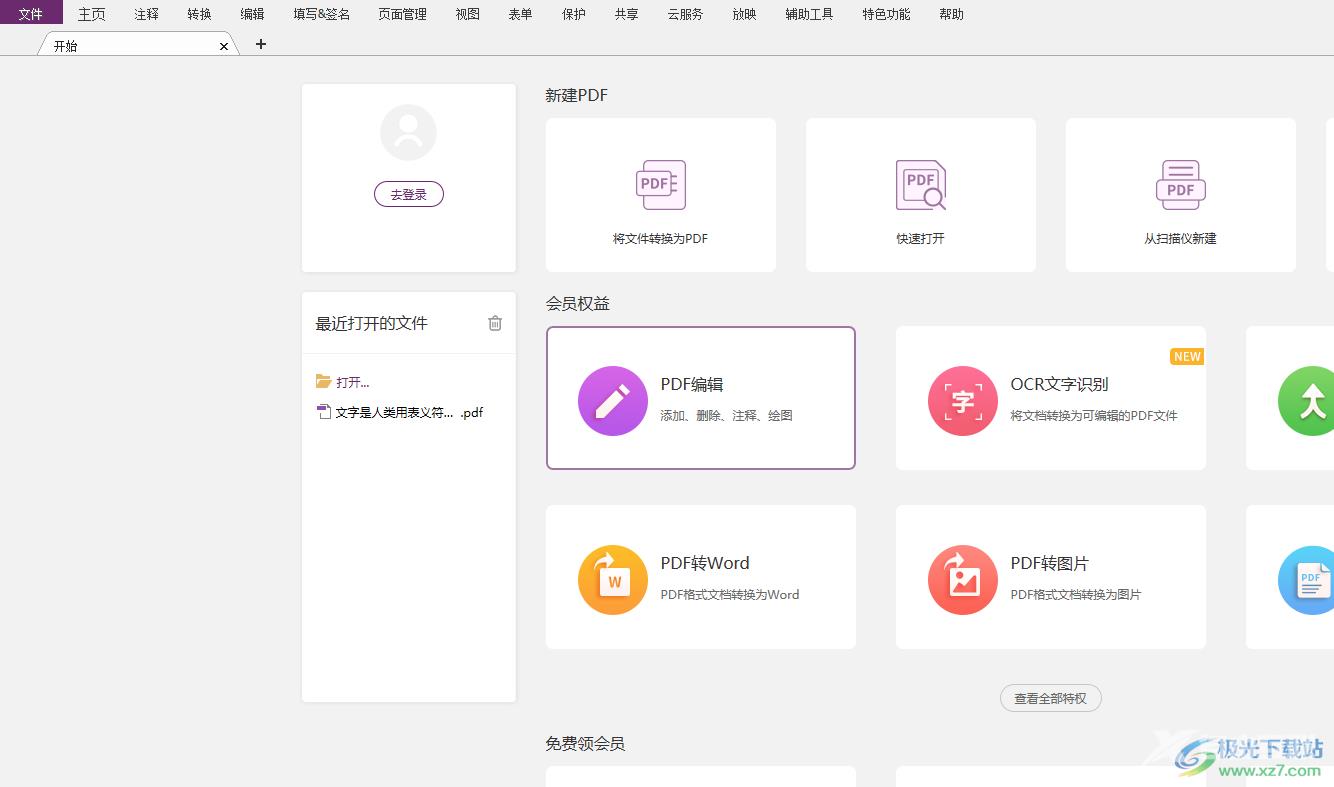Image resolution: width=1334 pixels, height=787 pixels.
Task: Click the Convert File to PDF icon
Action: [661, 185]
